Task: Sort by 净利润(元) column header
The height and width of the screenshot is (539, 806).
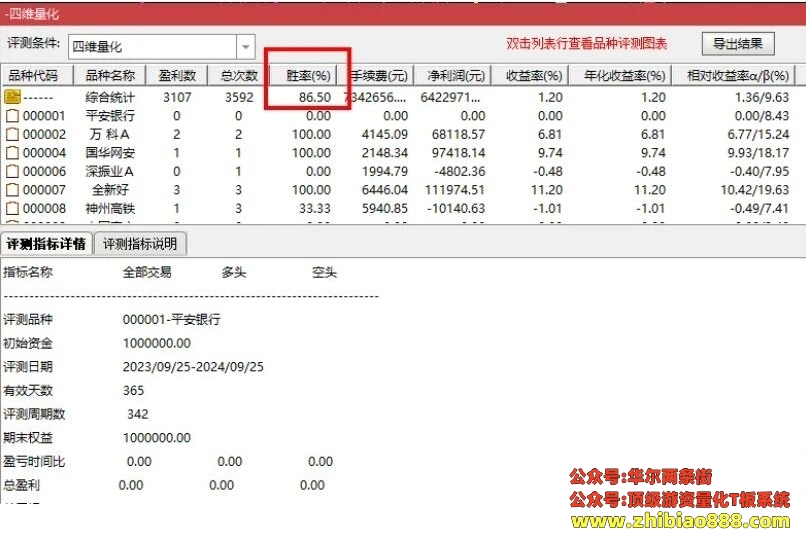Action: click(x=453, y=76)
